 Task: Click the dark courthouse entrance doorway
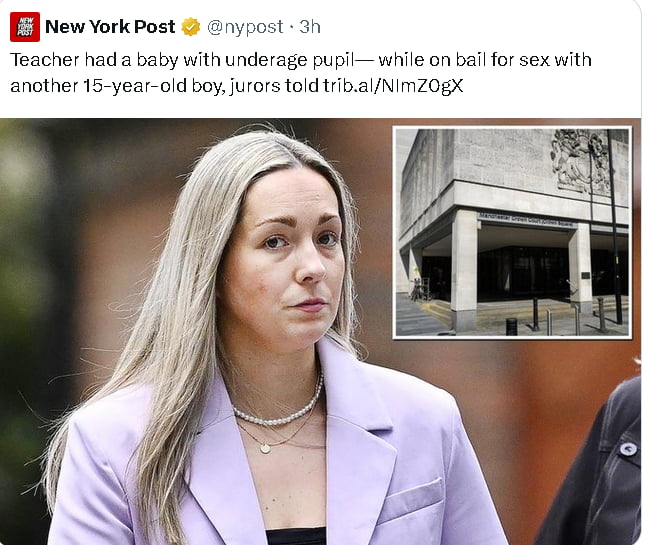523,272
